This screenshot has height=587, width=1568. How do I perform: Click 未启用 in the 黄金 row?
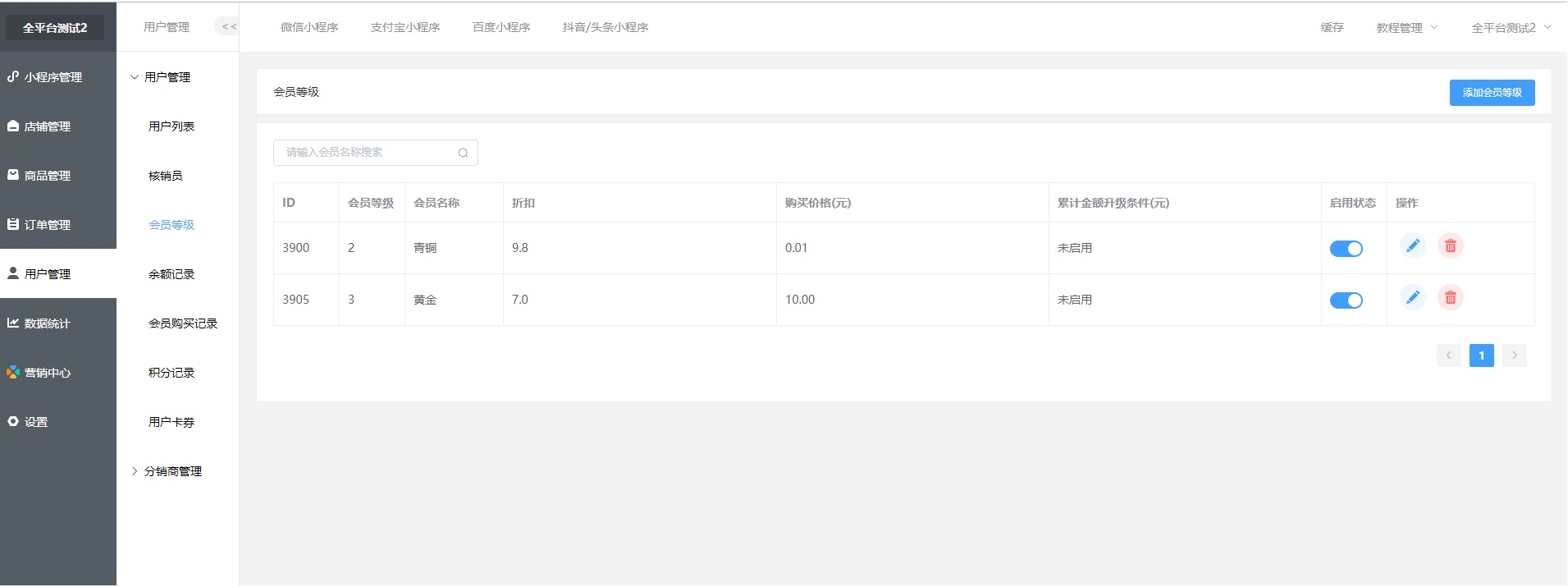[1075, 300]
